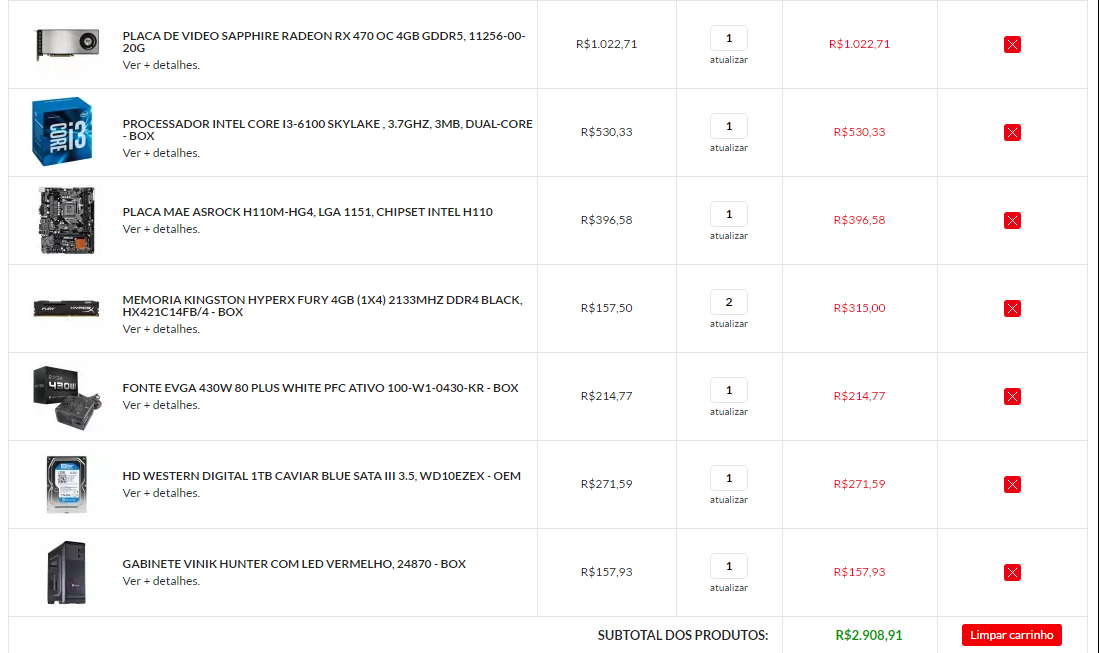Image resolution: width=1099 pixels, height=653 pixels.
Task: Remove Western Digital 1TB HD item
Action: tap(1011, 484)
